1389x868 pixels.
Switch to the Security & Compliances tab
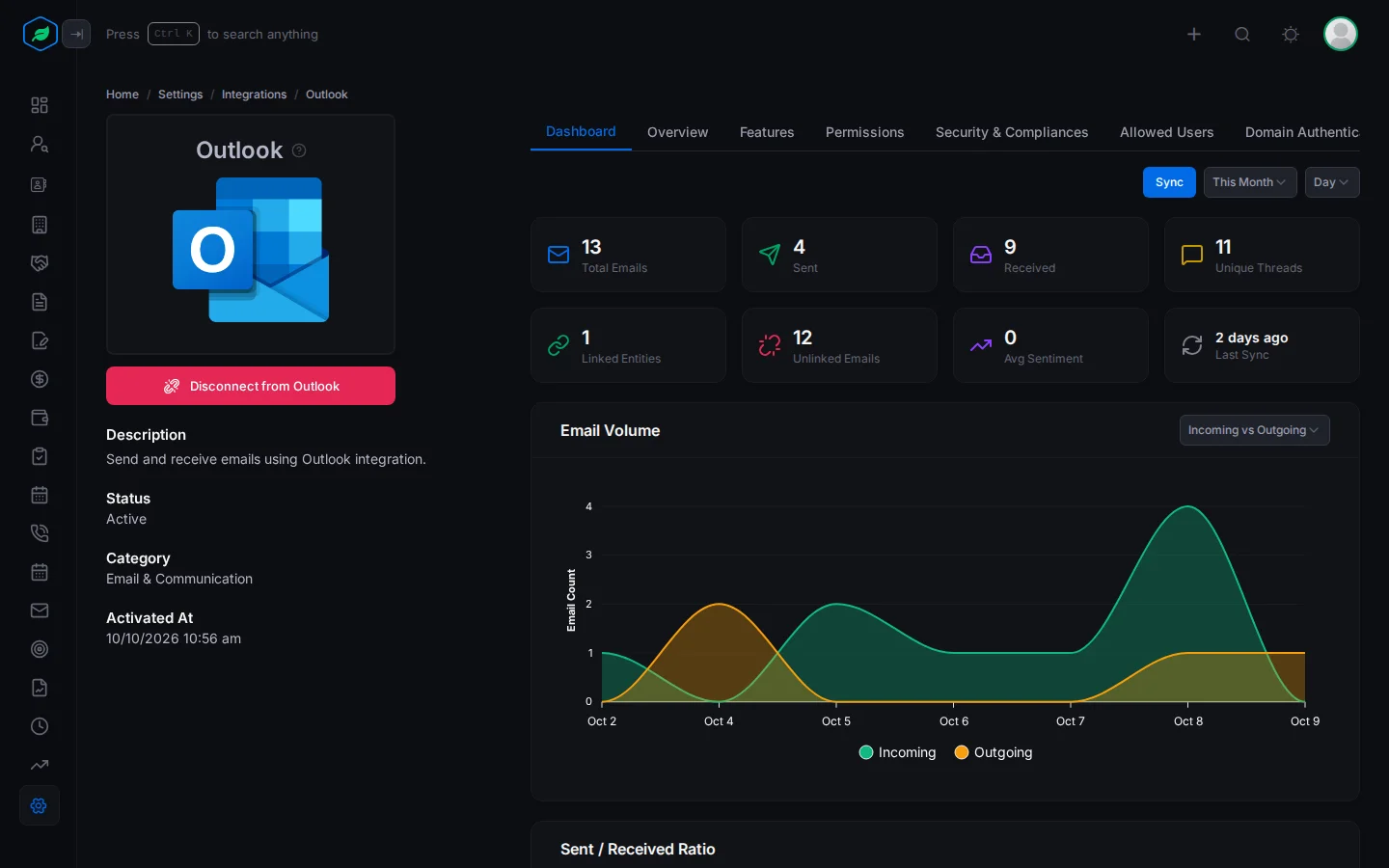1012,132
